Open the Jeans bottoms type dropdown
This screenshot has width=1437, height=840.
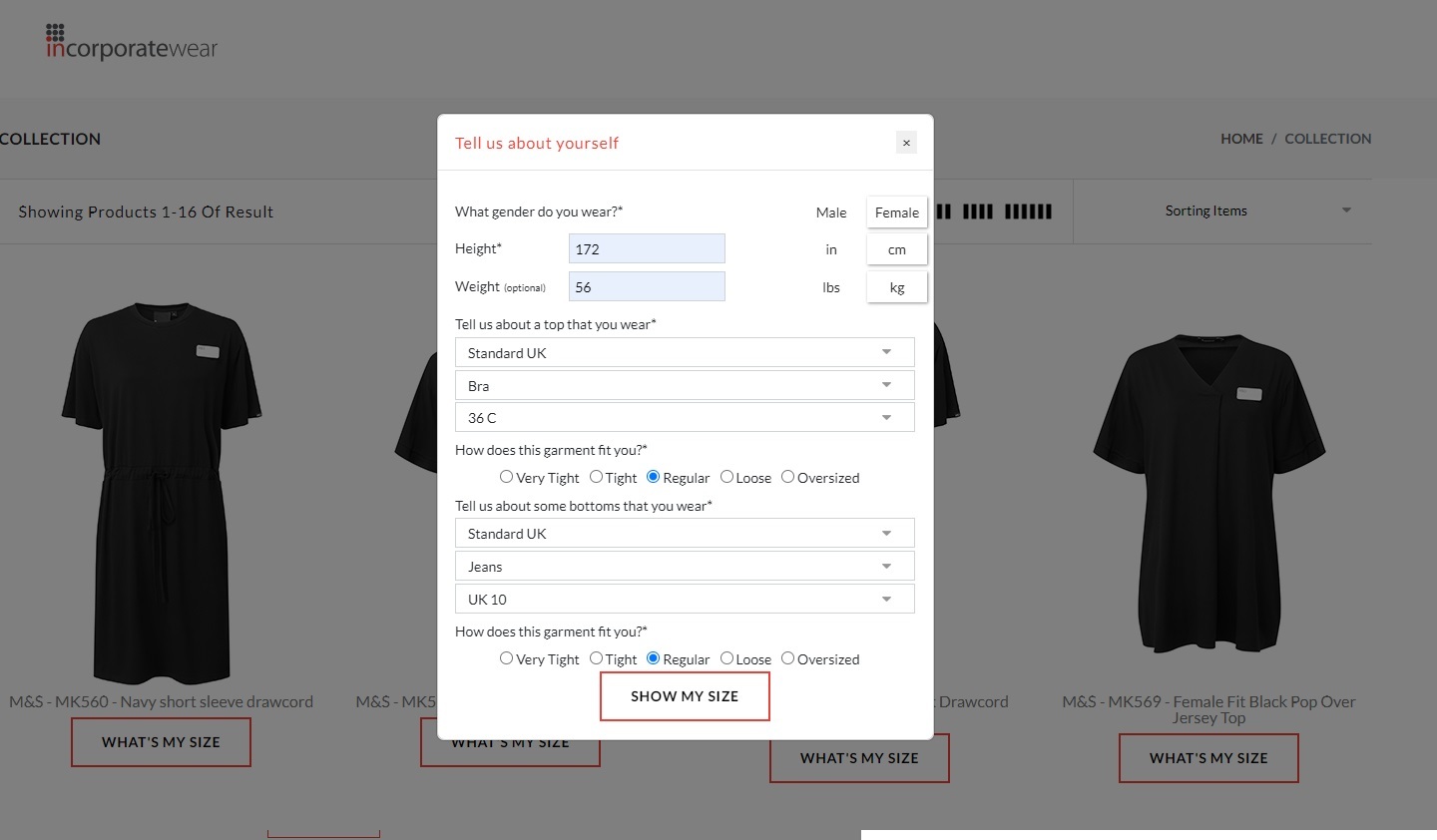[x=685, y=567]
